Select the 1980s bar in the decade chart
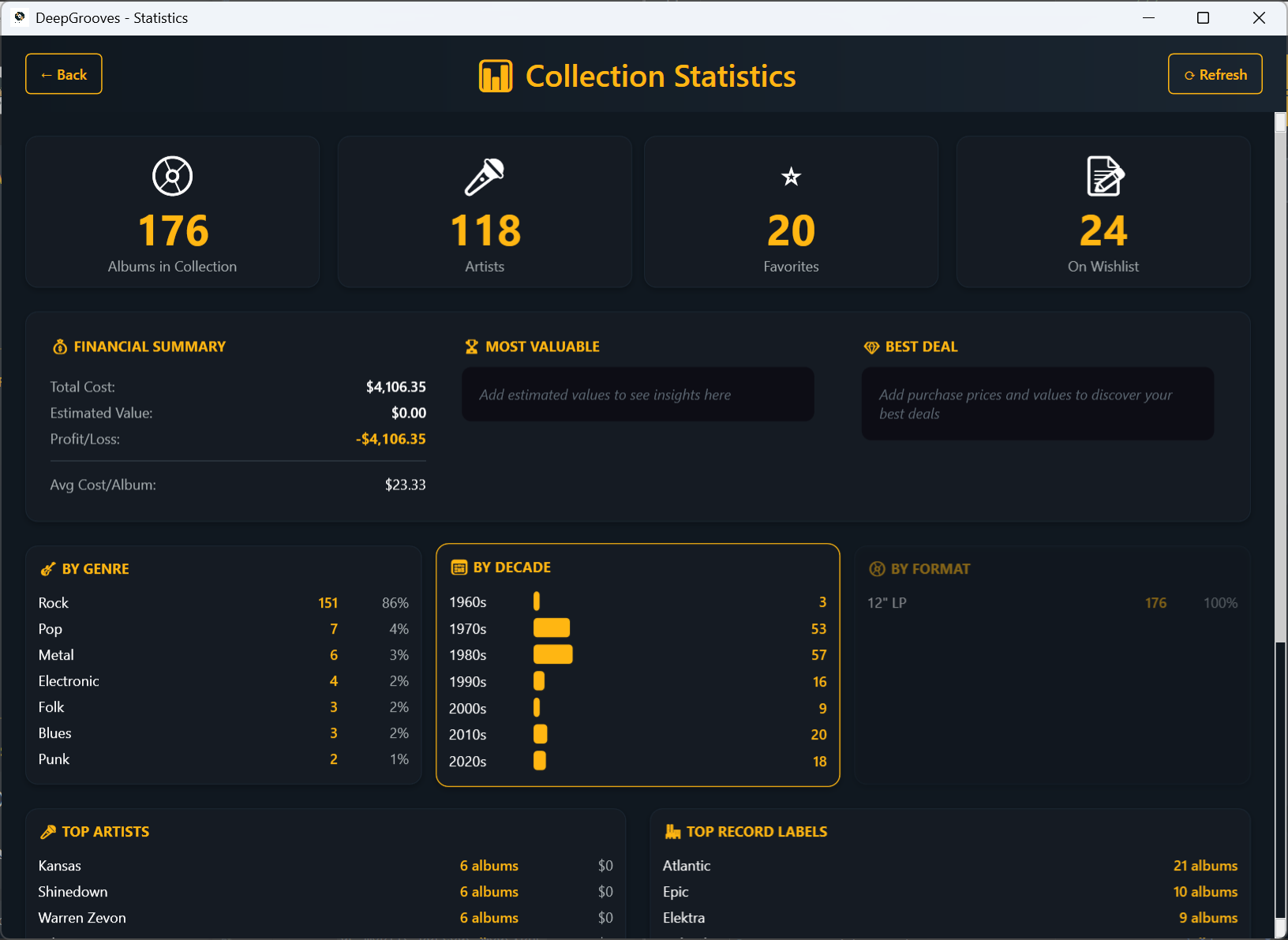The image size is (1288, 940). (x=552, y=654)
